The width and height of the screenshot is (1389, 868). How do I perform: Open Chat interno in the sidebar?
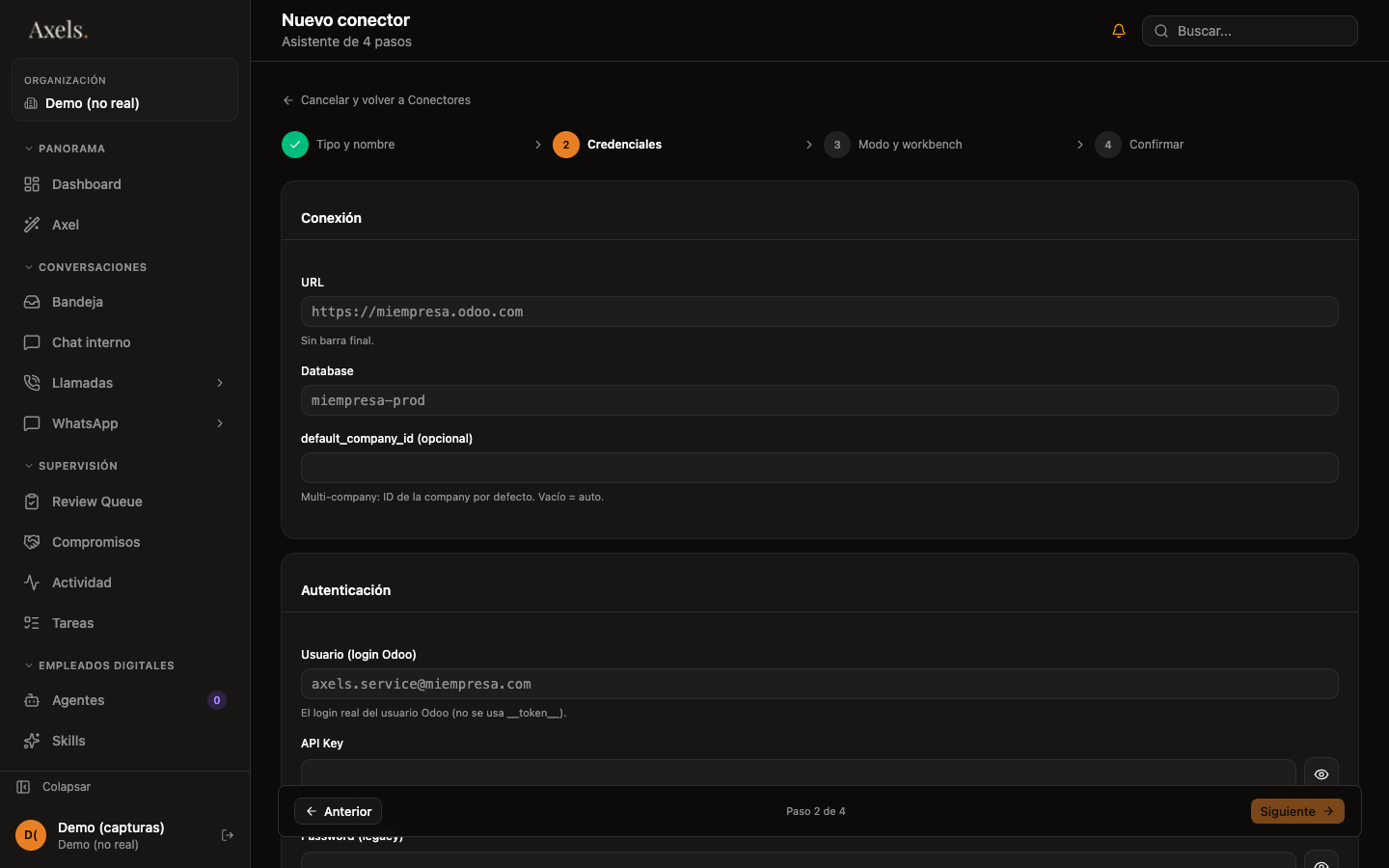[x=124, y=342]
